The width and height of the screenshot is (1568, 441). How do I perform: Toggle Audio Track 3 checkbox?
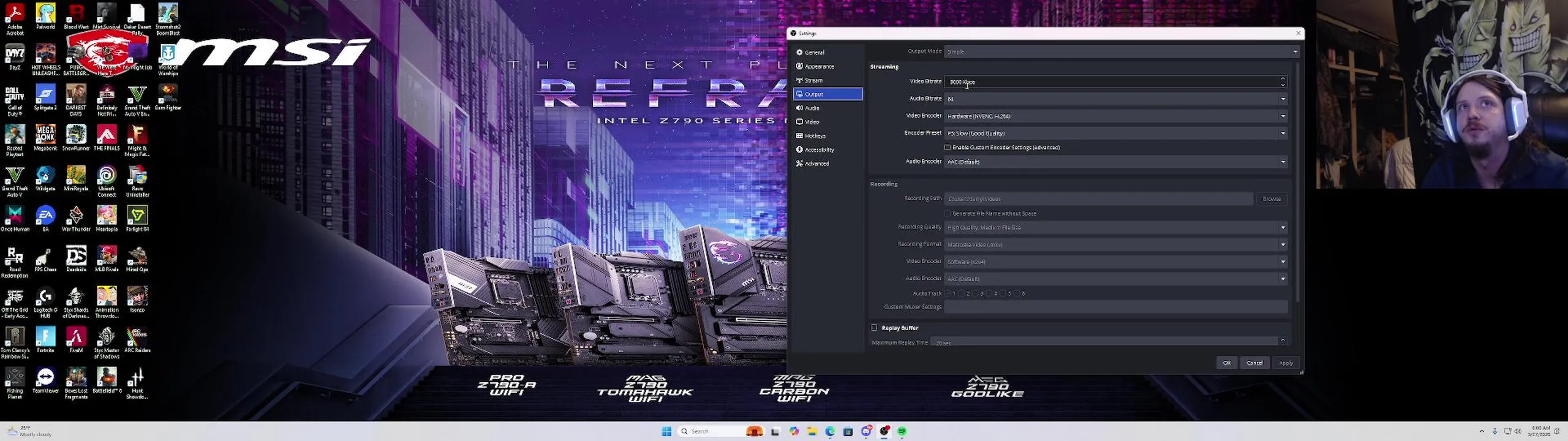point(976,293)
